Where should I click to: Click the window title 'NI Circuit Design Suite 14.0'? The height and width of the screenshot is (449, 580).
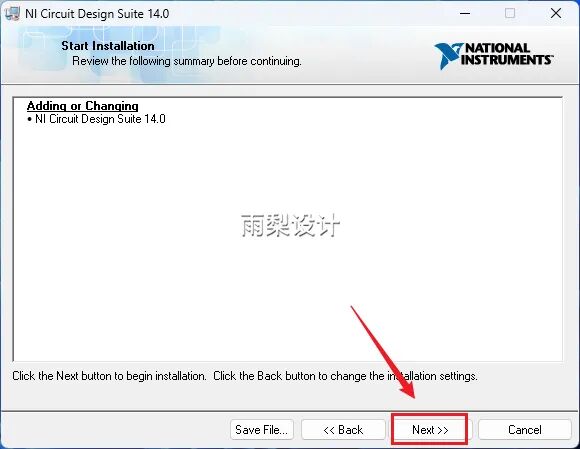click(x=97, y=14)
